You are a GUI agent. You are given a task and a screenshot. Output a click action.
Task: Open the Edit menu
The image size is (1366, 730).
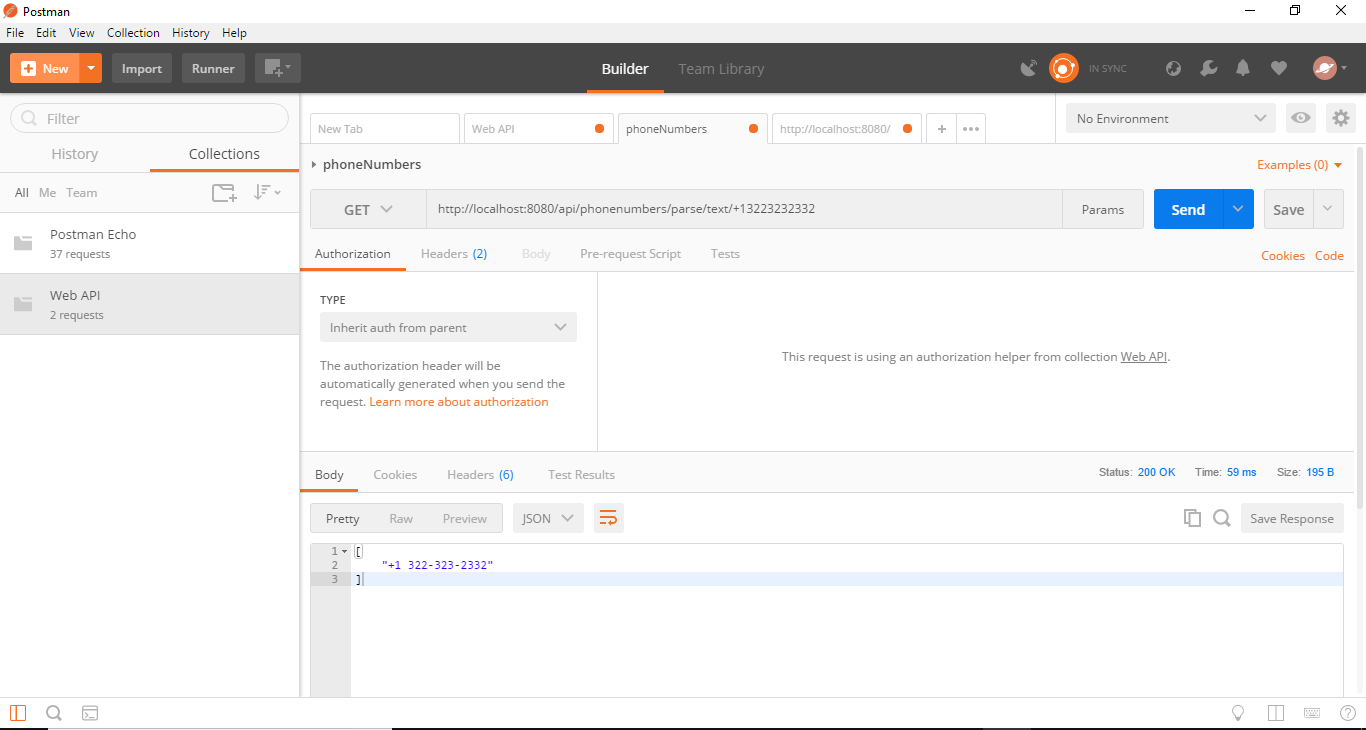pos(46,33)
